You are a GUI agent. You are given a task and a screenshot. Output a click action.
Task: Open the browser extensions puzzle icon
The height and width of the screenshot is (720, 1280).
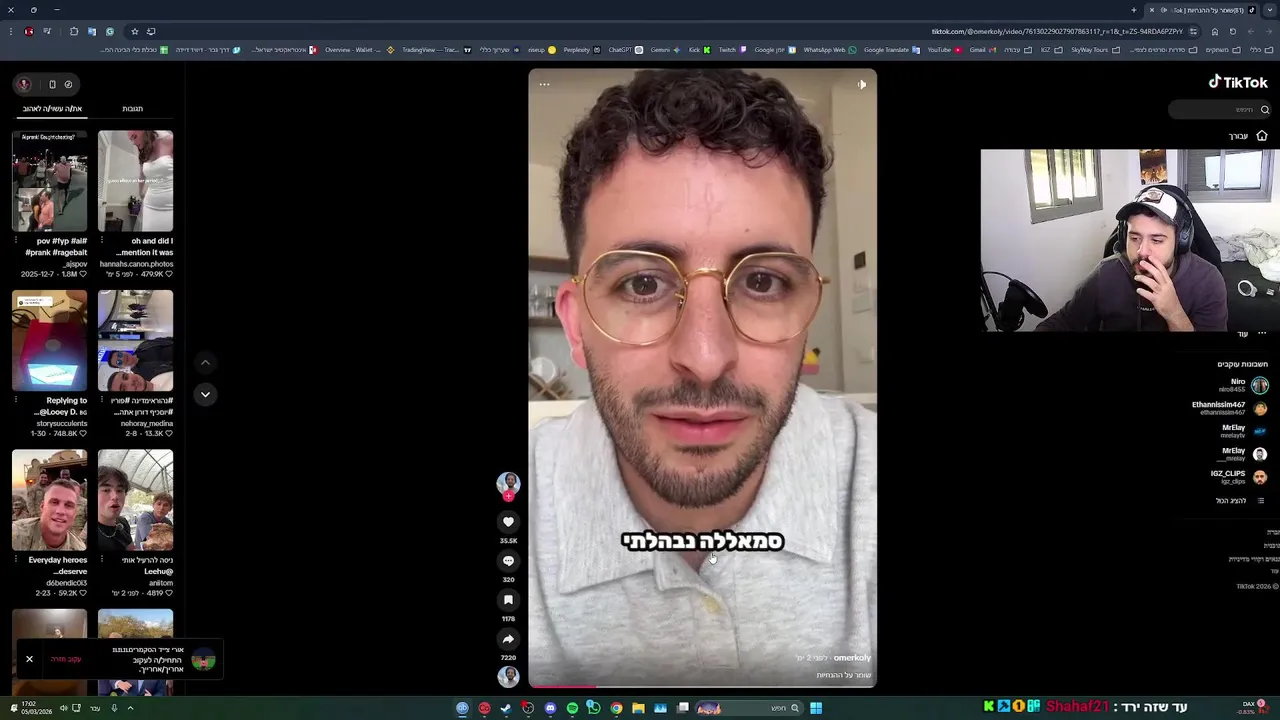[x=74, y=31]
